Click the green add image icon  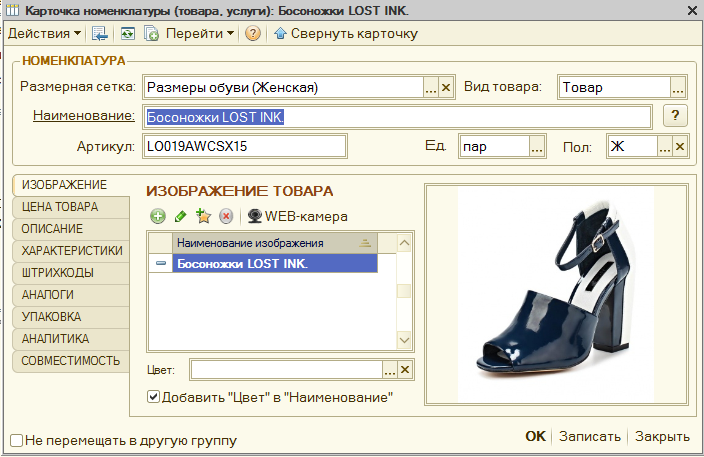tap(158, 216)
